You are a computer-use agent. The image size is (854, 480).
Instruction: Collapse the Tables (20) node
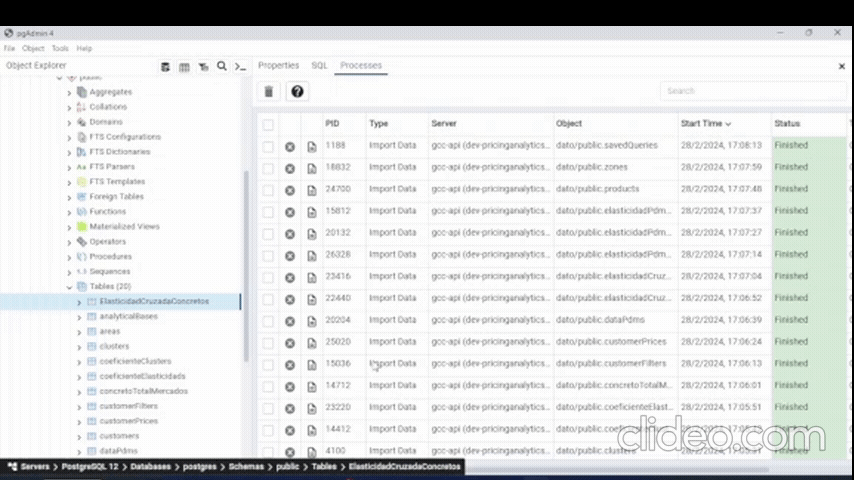pyautogui.click(x=69, y=287)
